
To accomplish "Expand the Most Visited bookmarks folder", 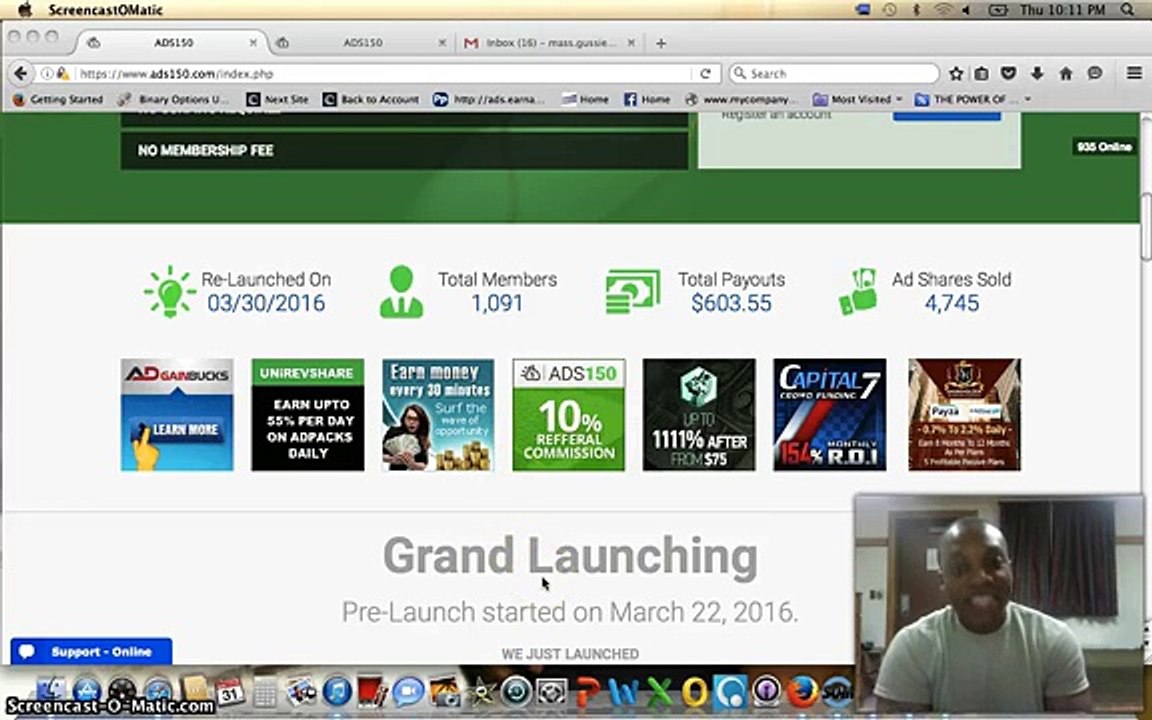I will point(857,99).
